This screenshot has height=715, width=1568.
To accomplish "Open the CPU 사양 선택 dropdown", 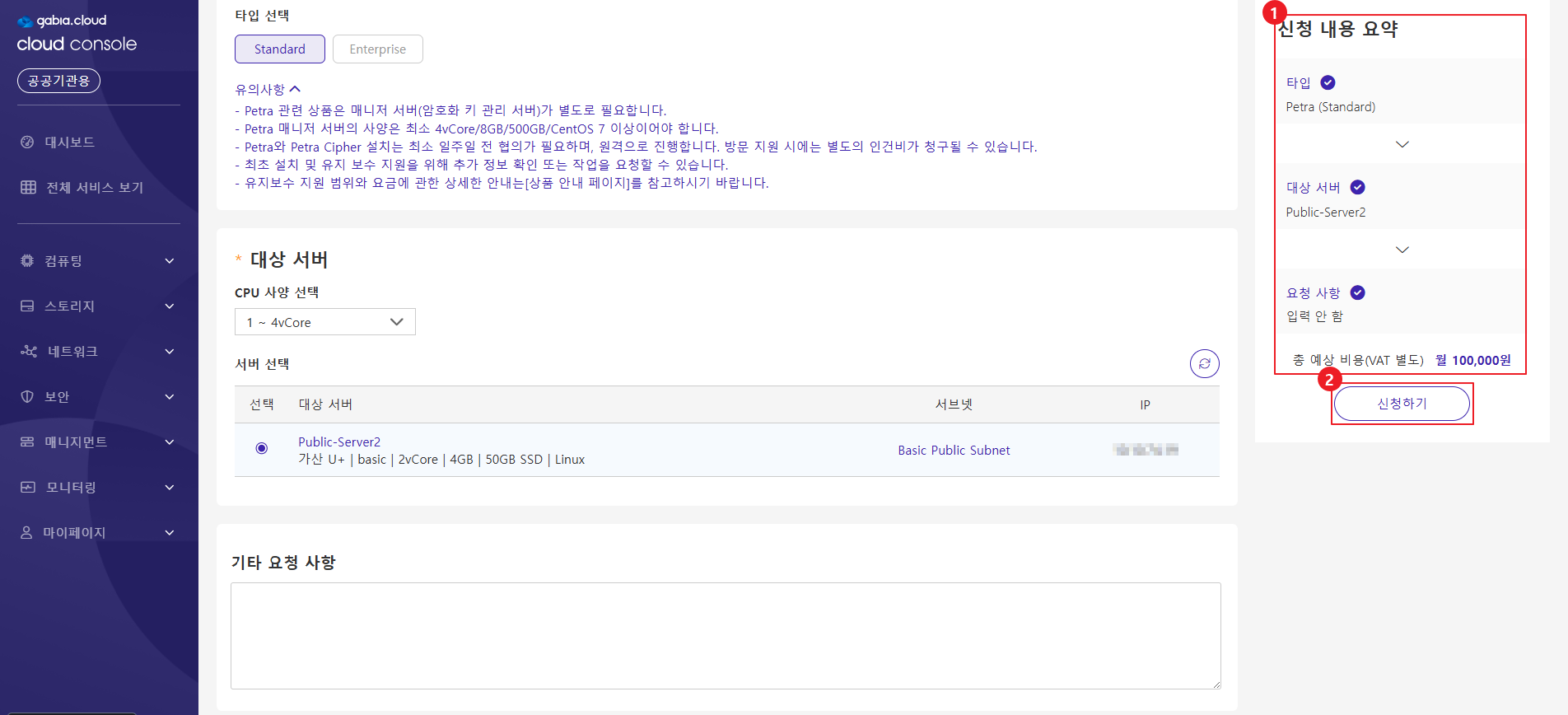I will pyautogui.click(x=324, y=322).
